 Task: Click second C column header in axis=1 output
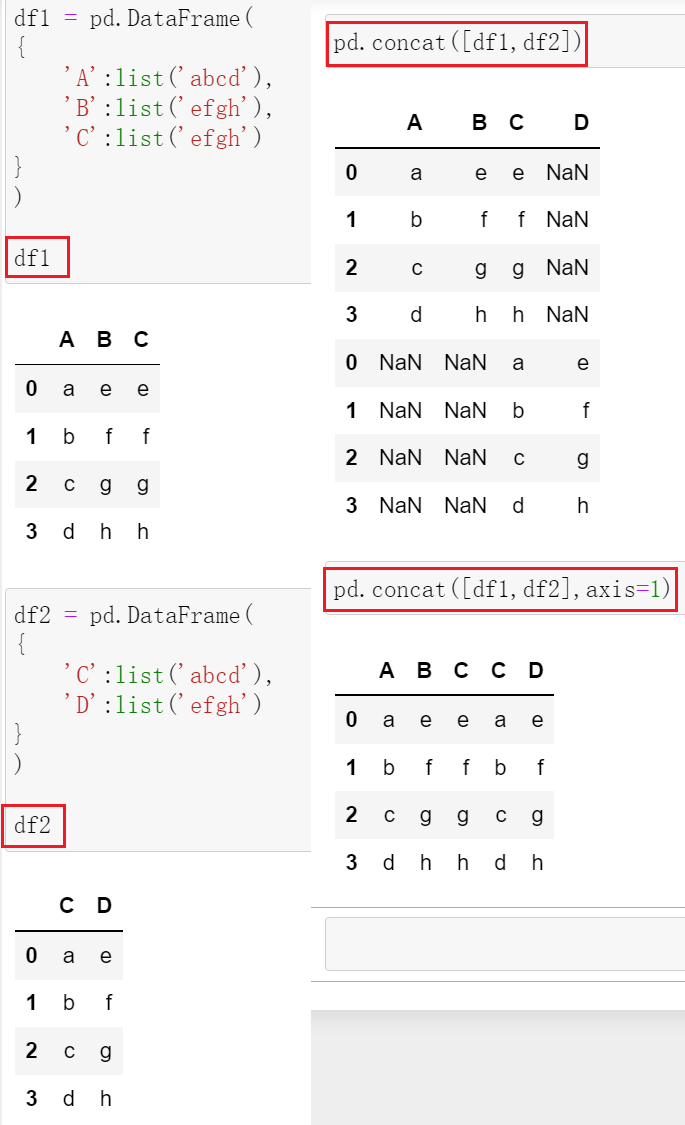coord(499,671)
